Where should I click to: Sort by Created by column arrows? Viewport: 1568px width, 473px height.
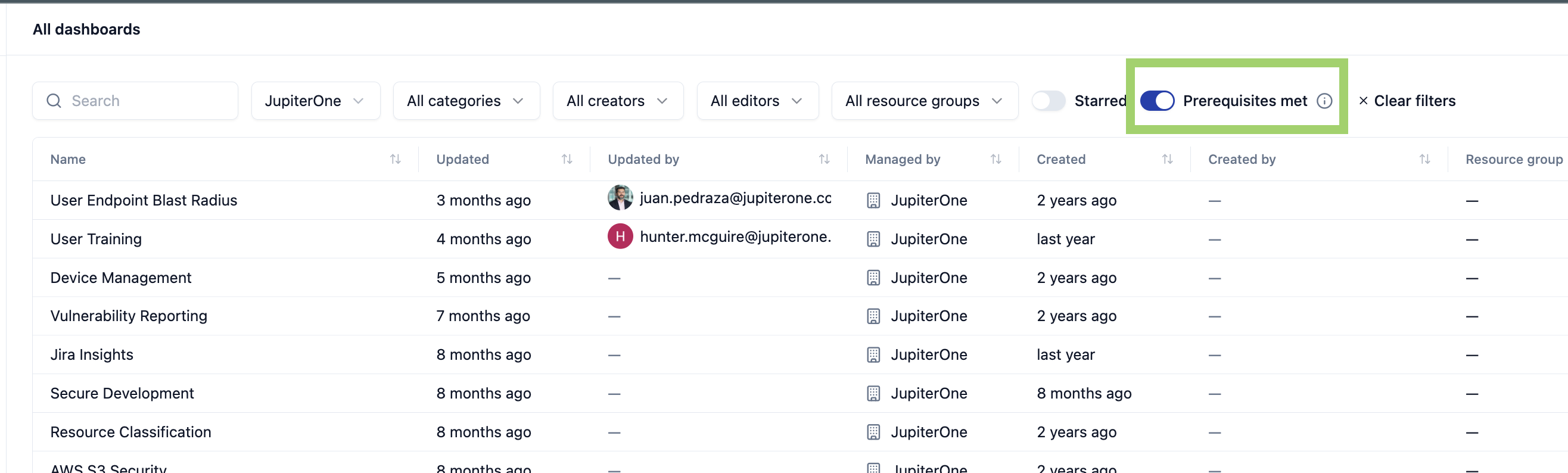click(1425, 160)
